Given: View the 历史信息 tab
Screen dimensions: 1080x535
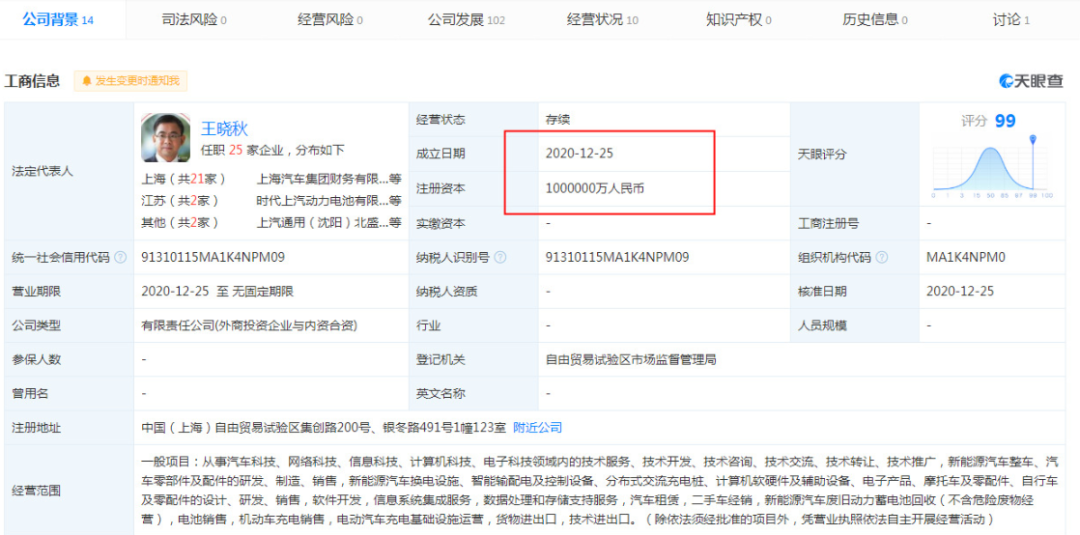Looking at the screenshot, I should pos(875,19).
